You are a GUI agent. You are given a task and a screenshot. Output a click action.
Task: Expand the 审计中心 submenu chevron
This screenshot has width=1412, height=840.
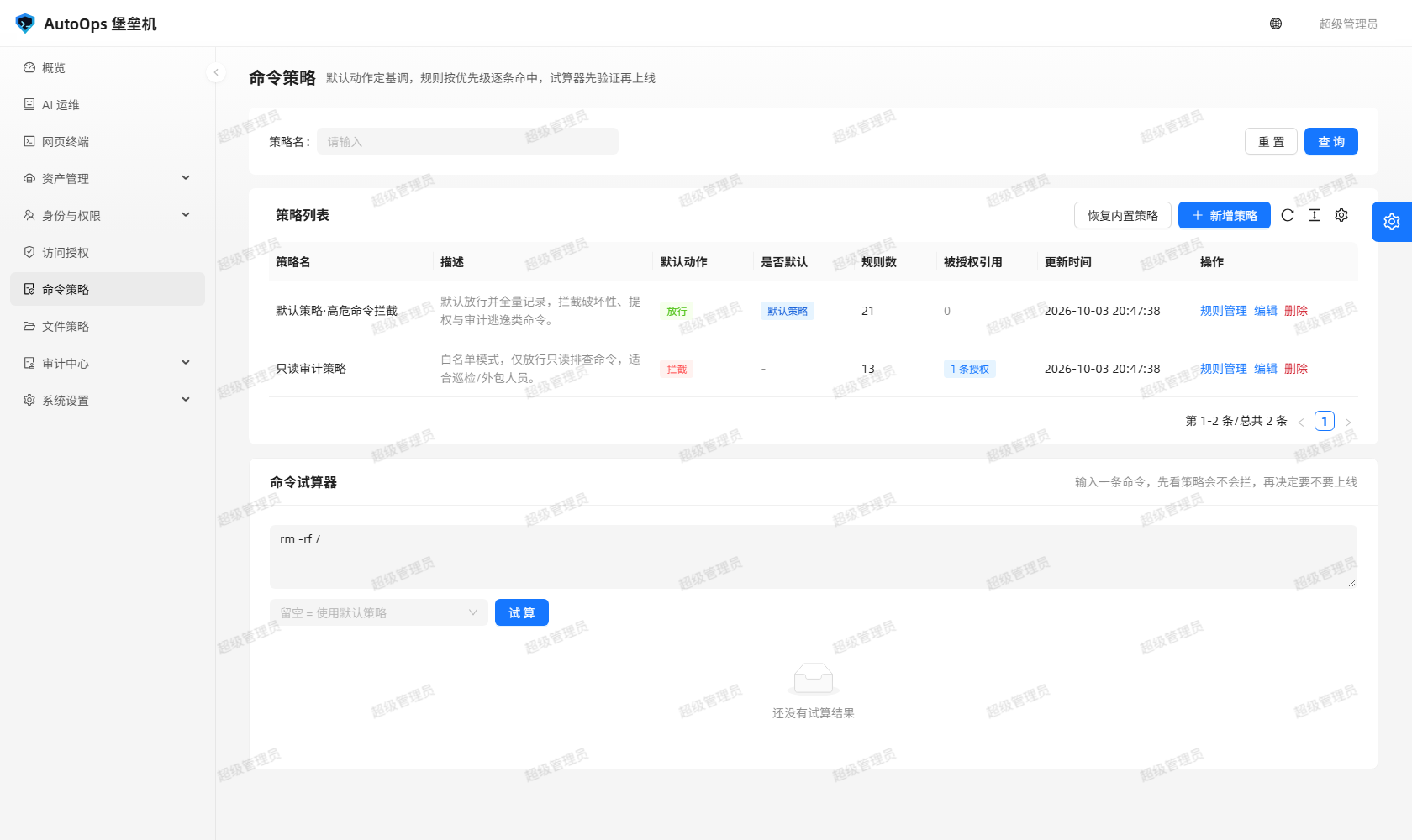pyautogui.click(x=186, y=363)
